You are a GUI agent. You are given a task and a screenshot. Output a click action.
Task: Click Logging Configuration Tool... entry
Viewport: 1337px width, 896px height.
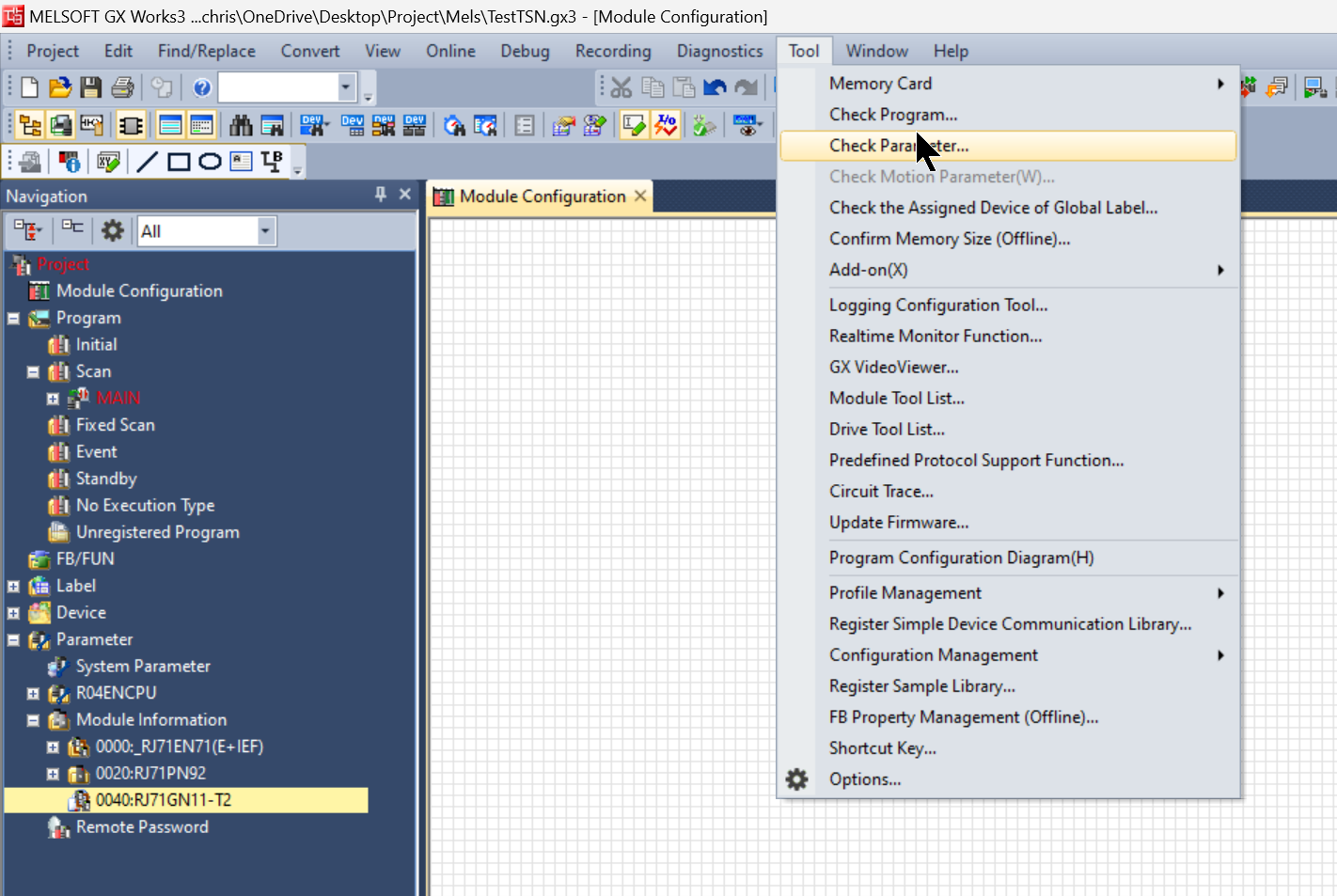pyautogui.click(x=1008, y=306)
